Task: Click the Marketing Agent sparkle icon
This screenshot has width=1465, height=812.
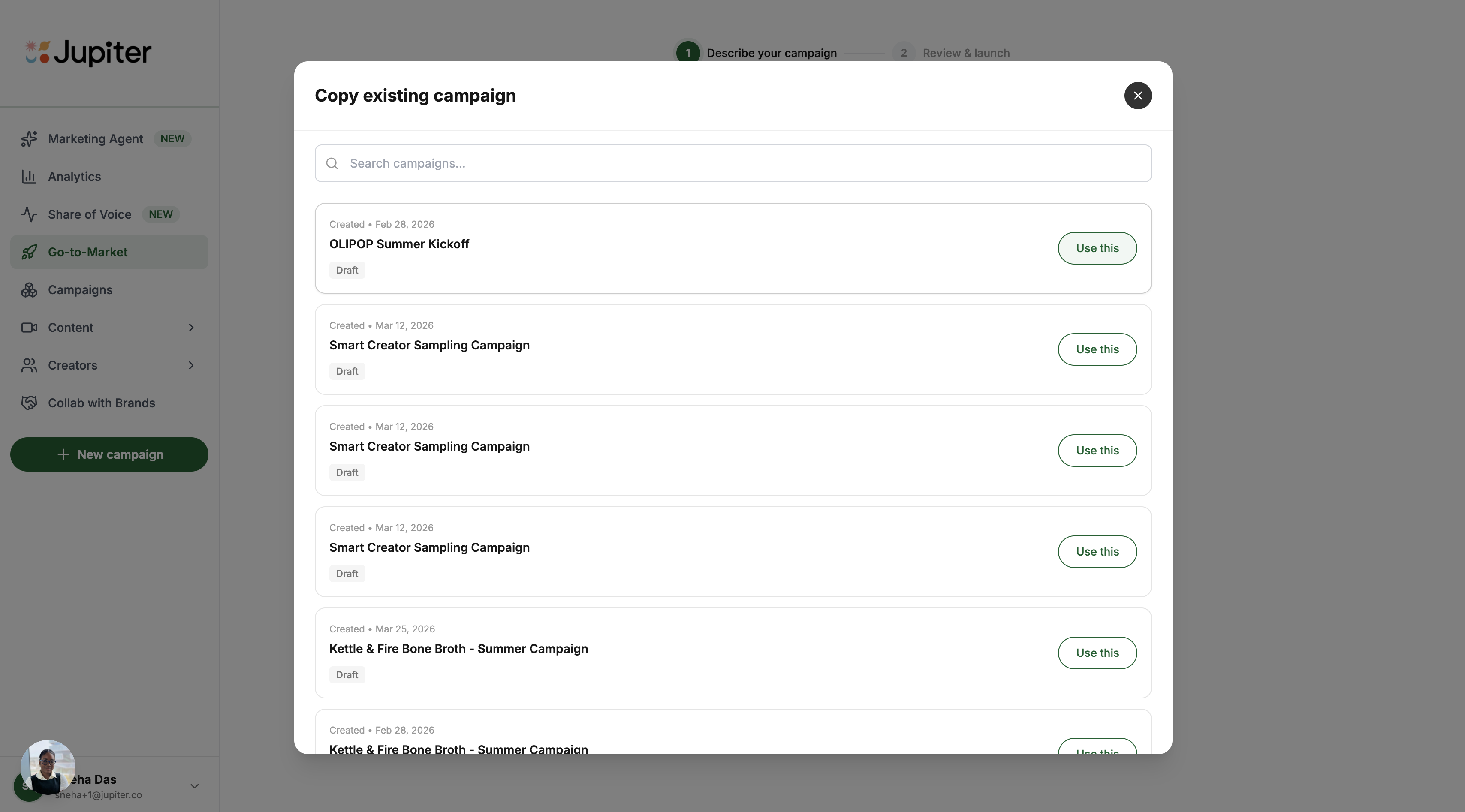Action: 29,139
